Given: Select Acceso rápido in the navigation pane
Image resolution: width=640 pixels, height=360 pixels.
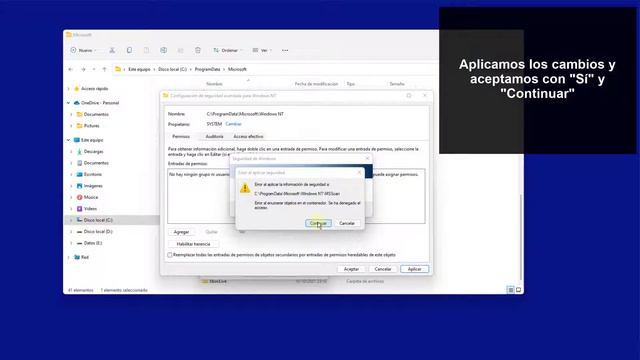Looking at the screenshot, I should (94, 89).
